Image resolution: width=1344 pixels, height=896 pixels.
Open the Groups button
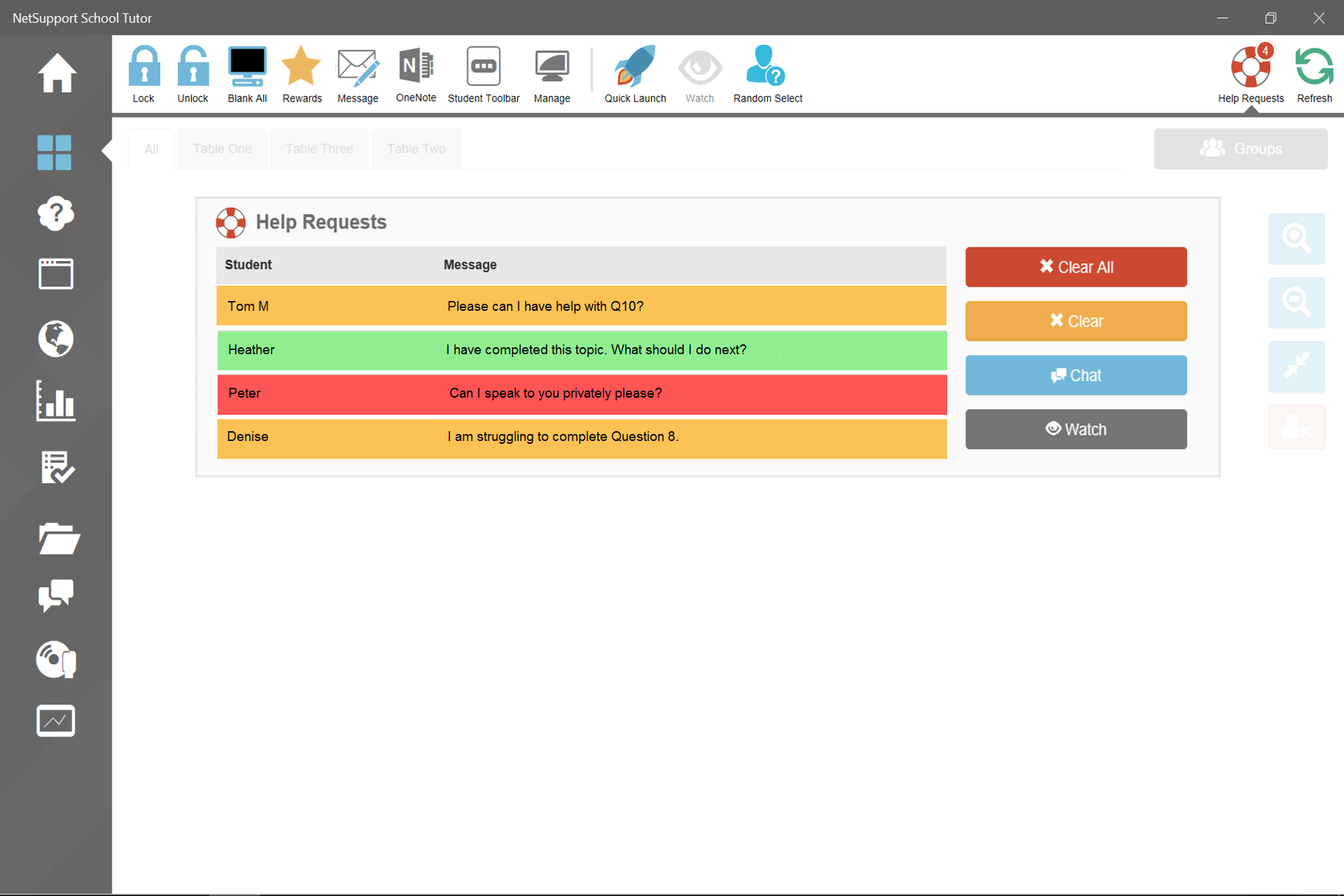coord(1240,149)
